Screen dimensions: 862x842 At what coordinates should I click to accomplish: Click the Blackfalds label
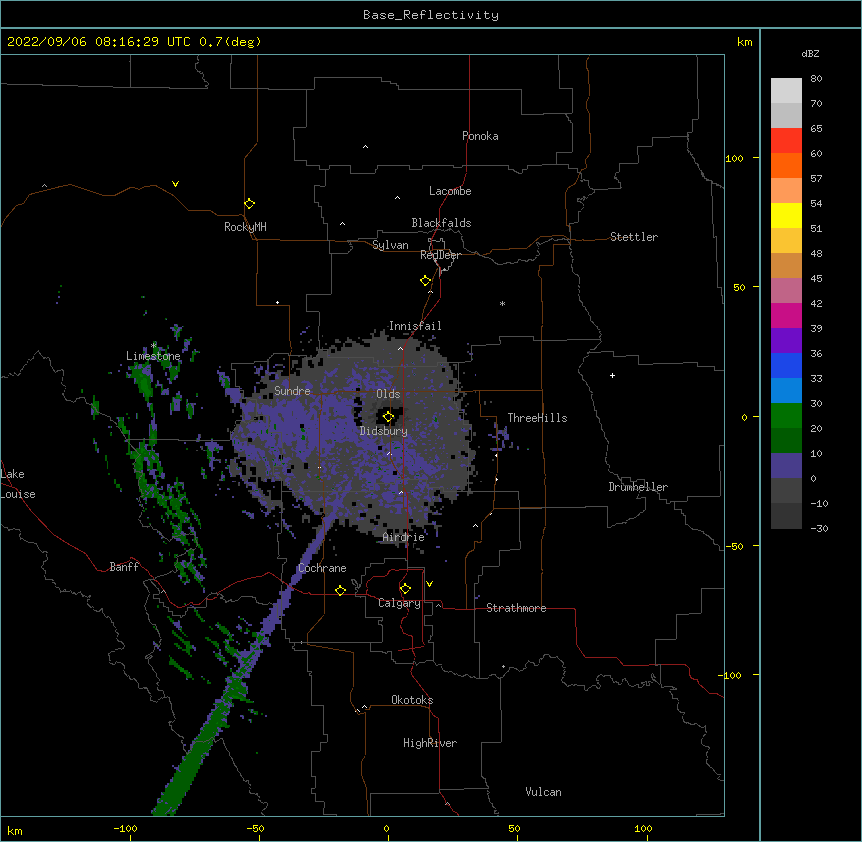point(441,223)
